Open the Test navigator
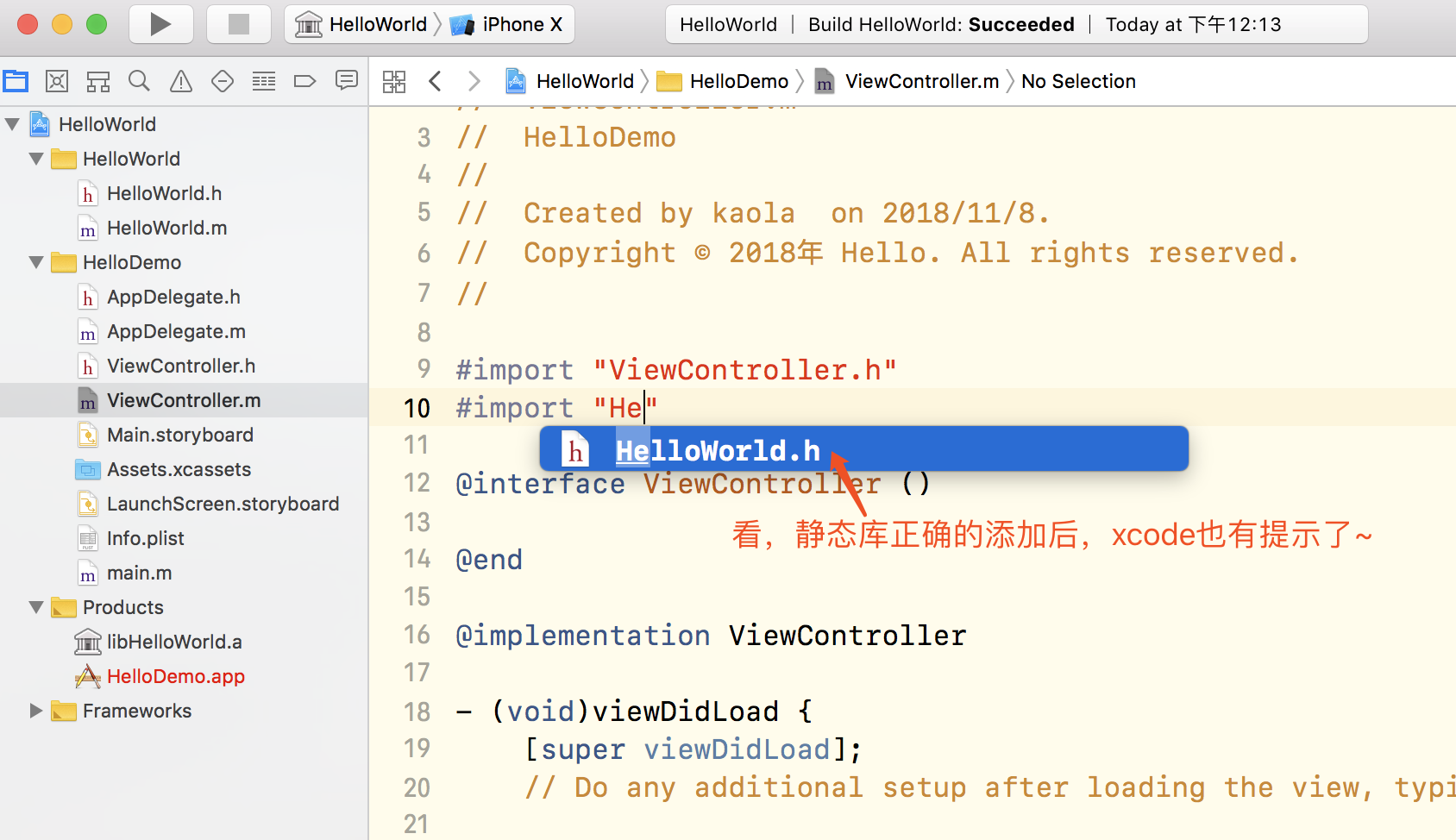 (223, 82)
